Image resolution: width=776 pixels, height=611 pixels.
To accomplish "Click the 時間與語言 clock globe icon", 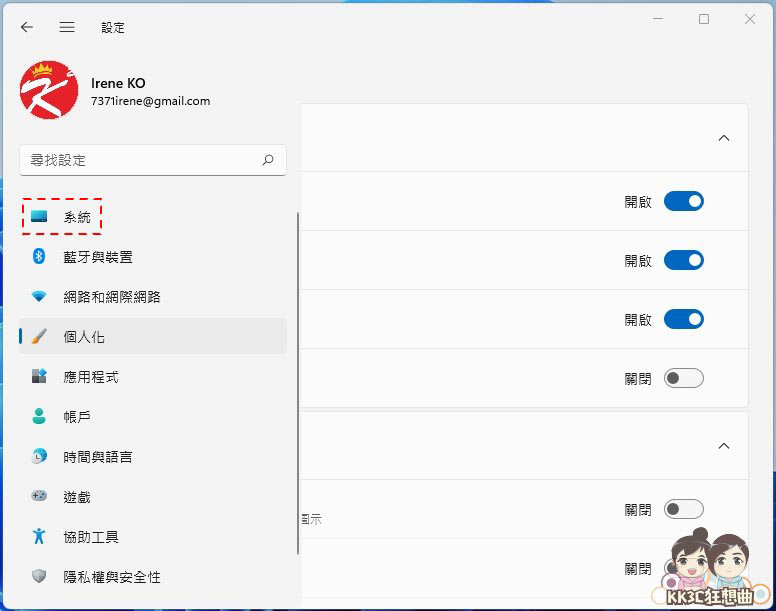I will point(39,456).
